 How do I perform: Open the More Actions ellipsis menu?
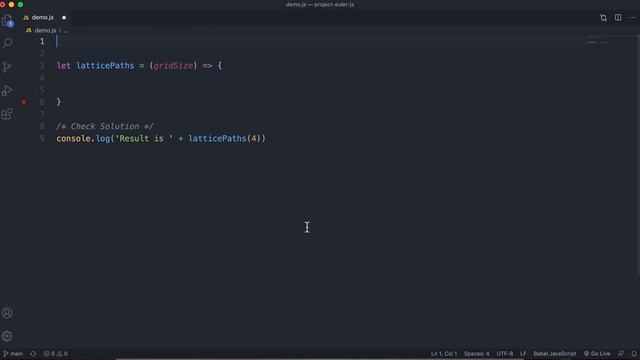coord(632,18)
